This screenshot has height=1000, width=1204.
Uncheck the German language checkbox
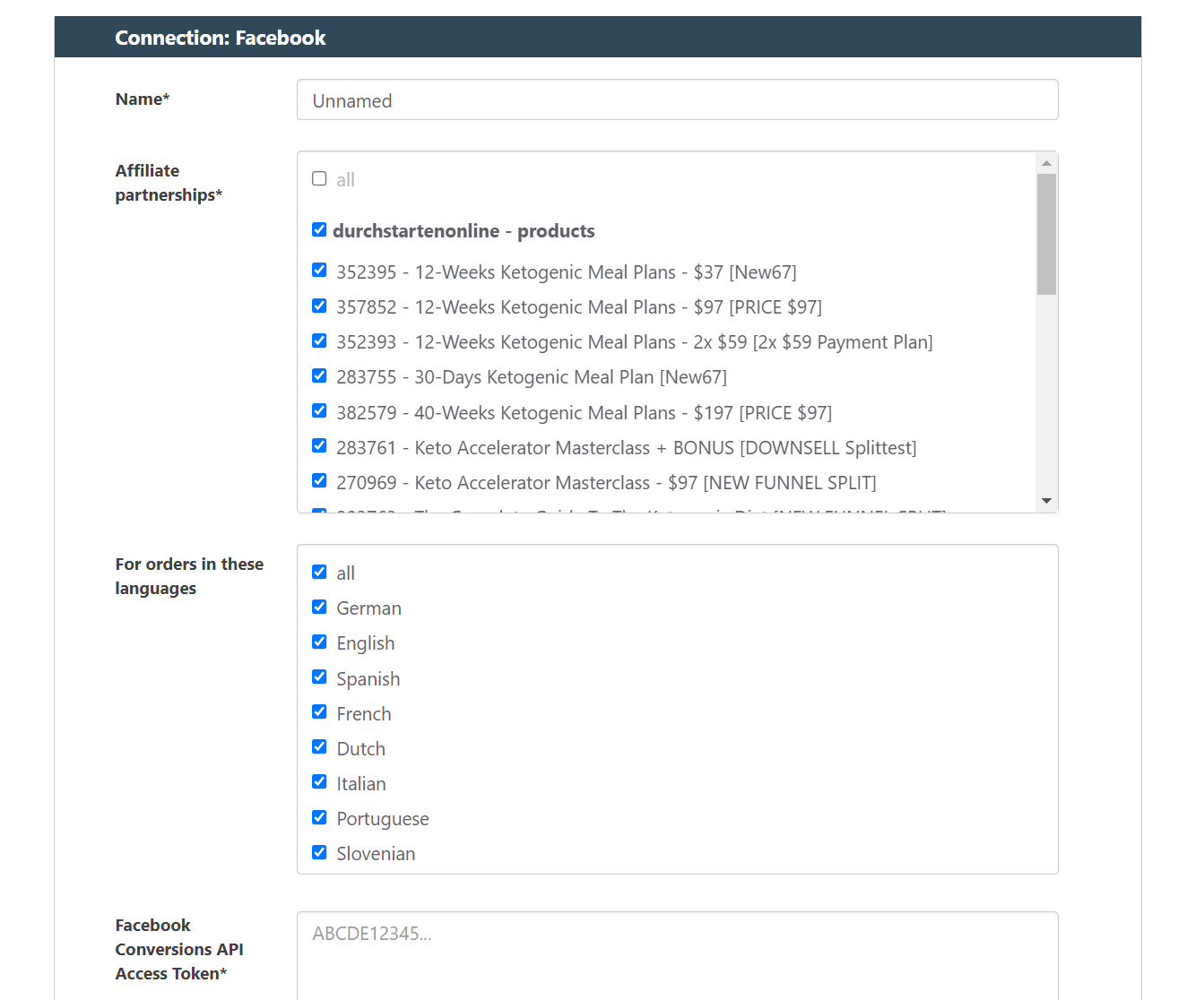(319, 608)
